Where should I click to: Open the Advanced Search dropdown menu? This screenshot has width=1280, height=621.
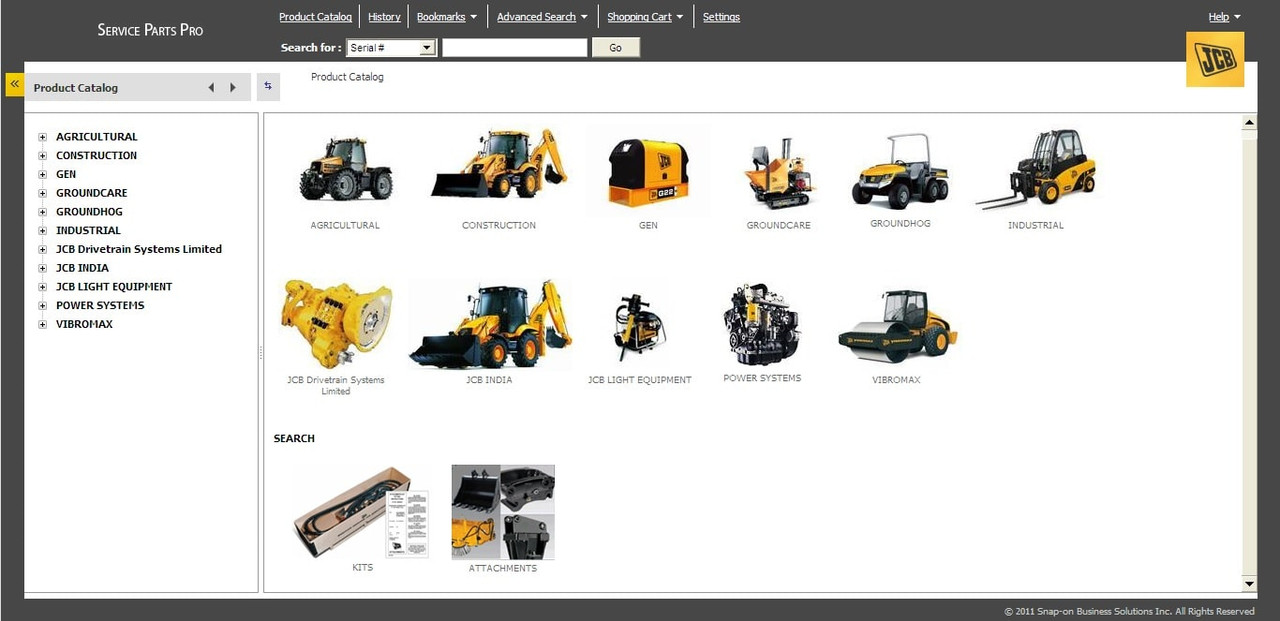click(543, 17)
